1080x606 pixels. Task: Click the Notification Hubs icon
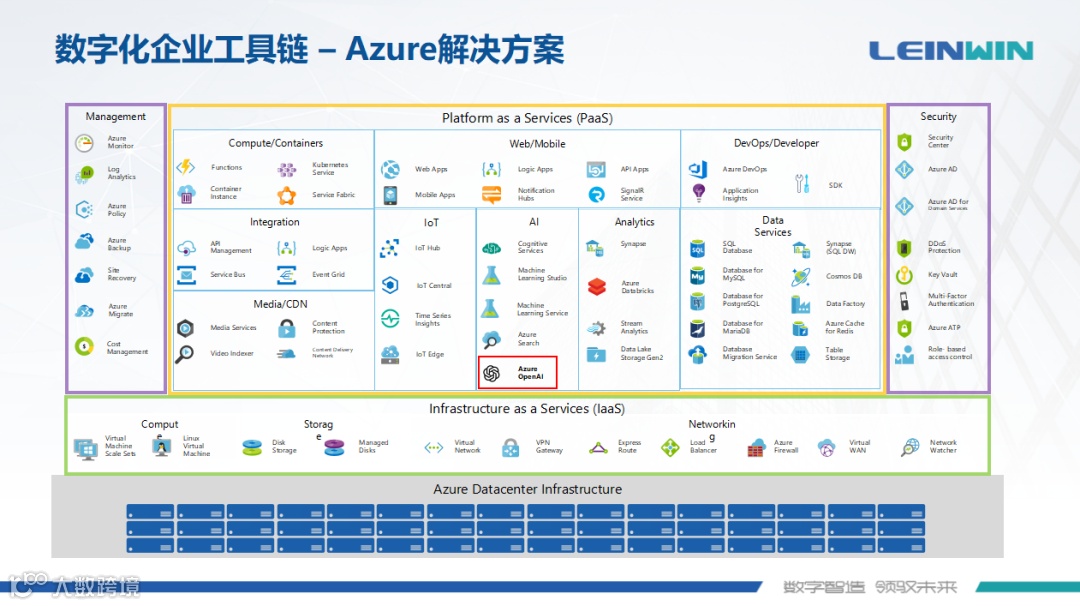[x=492, y=195]
